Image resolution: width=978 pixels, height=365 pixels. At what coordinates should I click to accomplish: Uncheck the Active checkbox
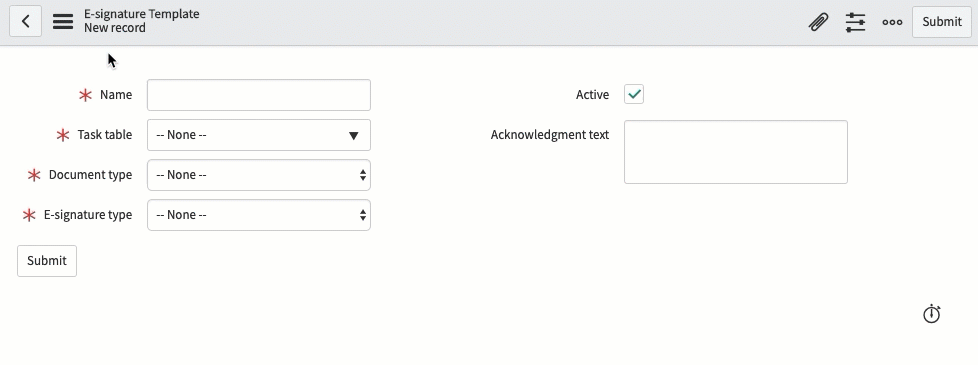pyautogui.click(x=634, y=94)
